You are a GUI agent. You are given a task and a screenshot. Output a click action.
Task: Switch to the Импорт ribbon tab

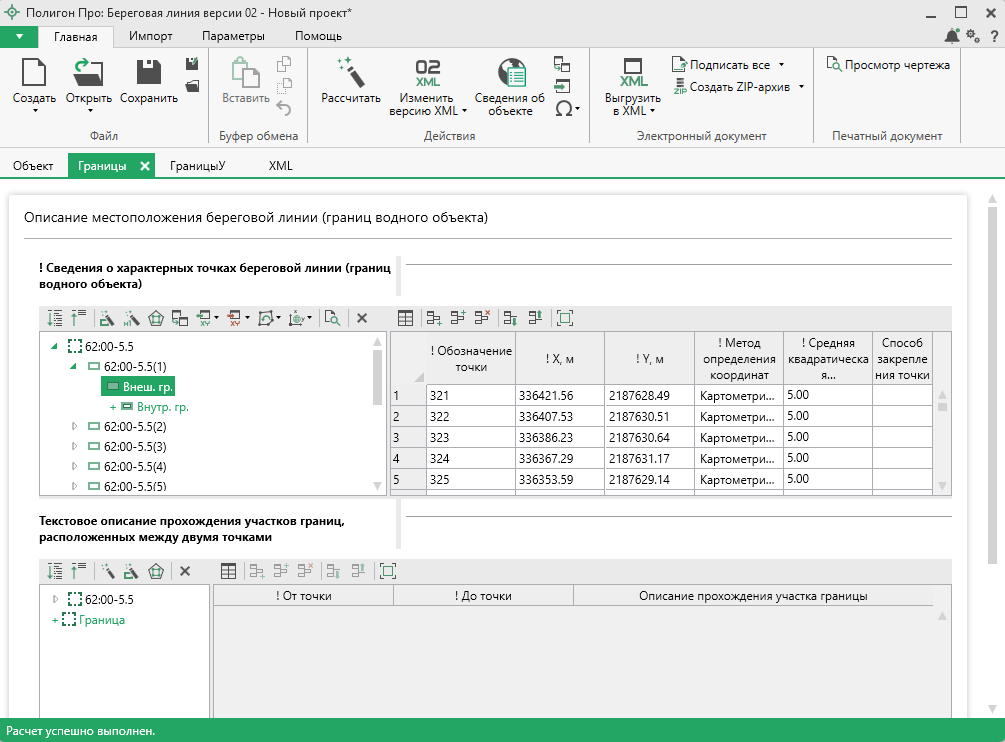point(151,36)
